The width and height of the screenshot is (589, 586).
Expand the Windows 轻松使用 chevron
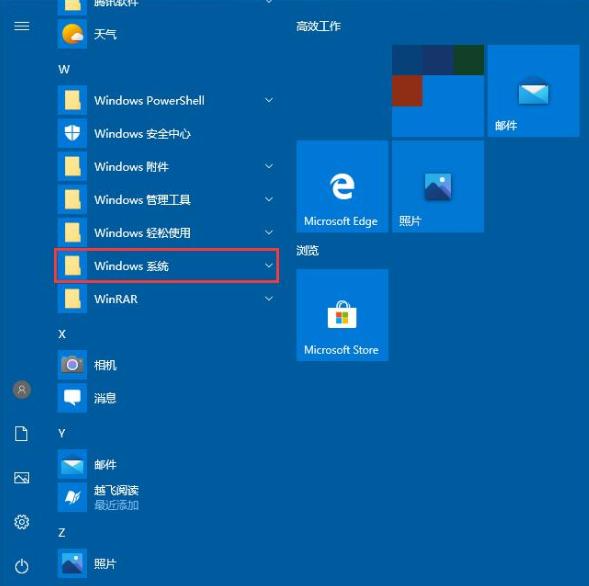(269, 233)
